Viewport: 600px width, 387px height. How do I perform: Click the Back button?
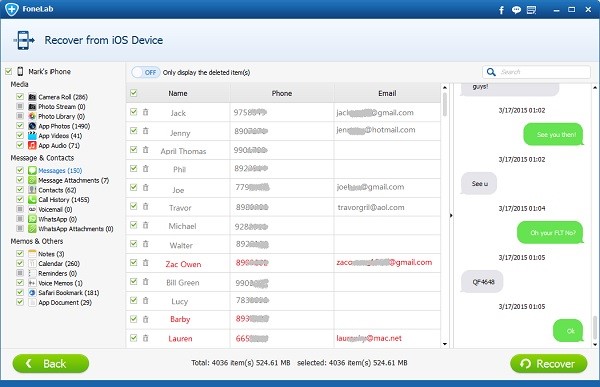[51, 363]
